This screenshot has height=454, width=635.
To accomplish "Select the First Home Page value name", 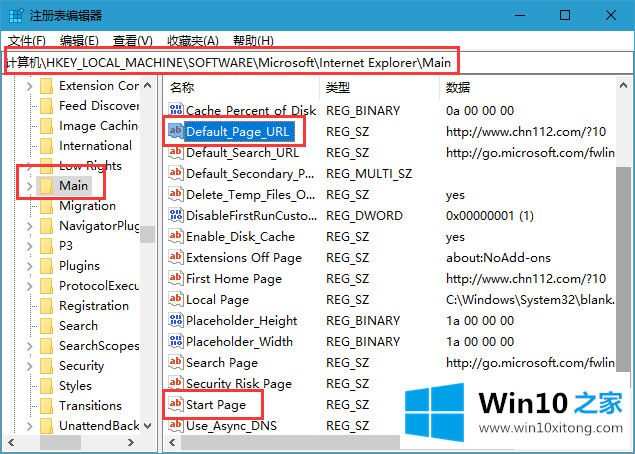I will pyautogui.click(x=234, y=279).
